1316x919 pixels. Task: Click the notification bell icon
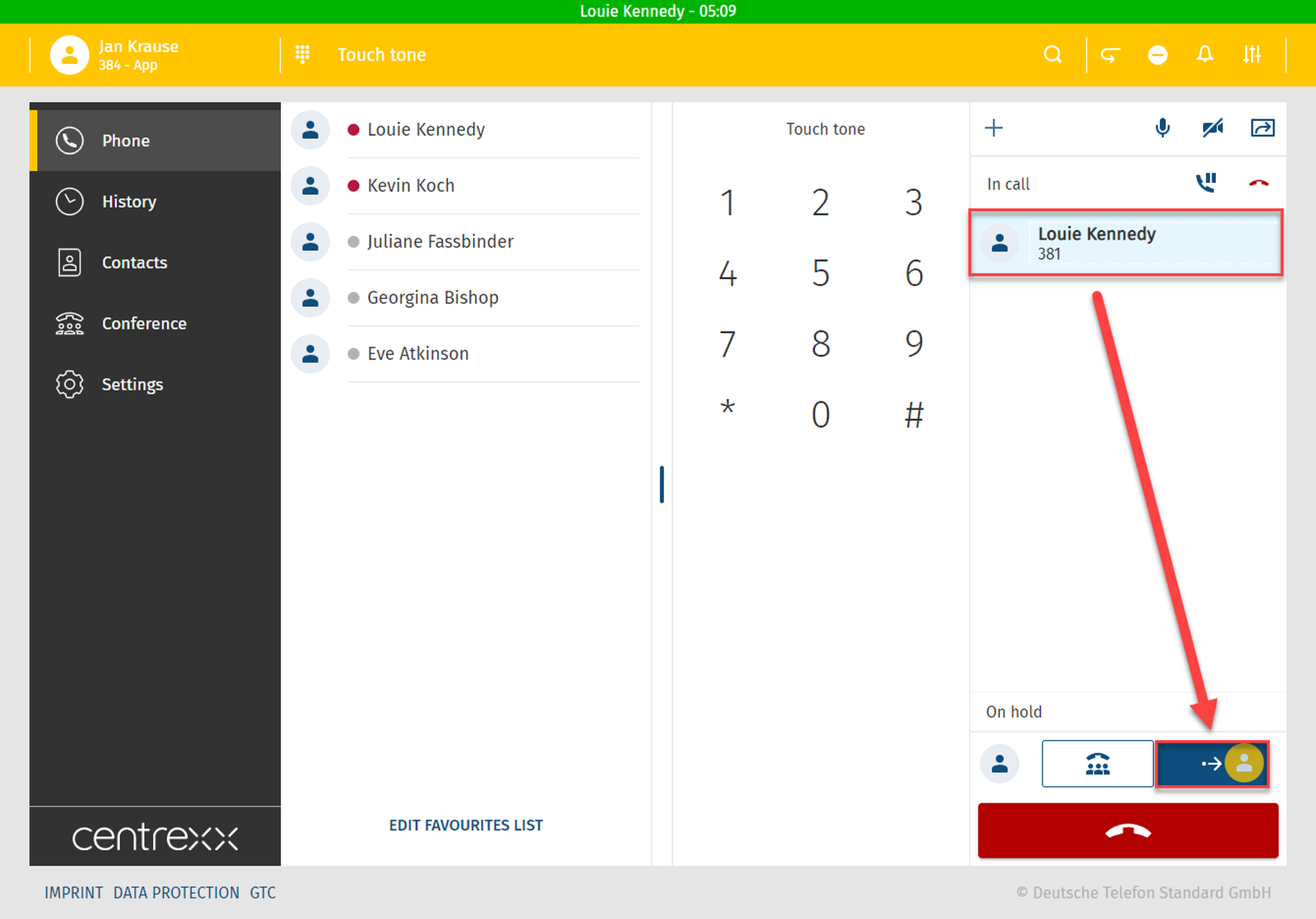tap(1204, 55)
